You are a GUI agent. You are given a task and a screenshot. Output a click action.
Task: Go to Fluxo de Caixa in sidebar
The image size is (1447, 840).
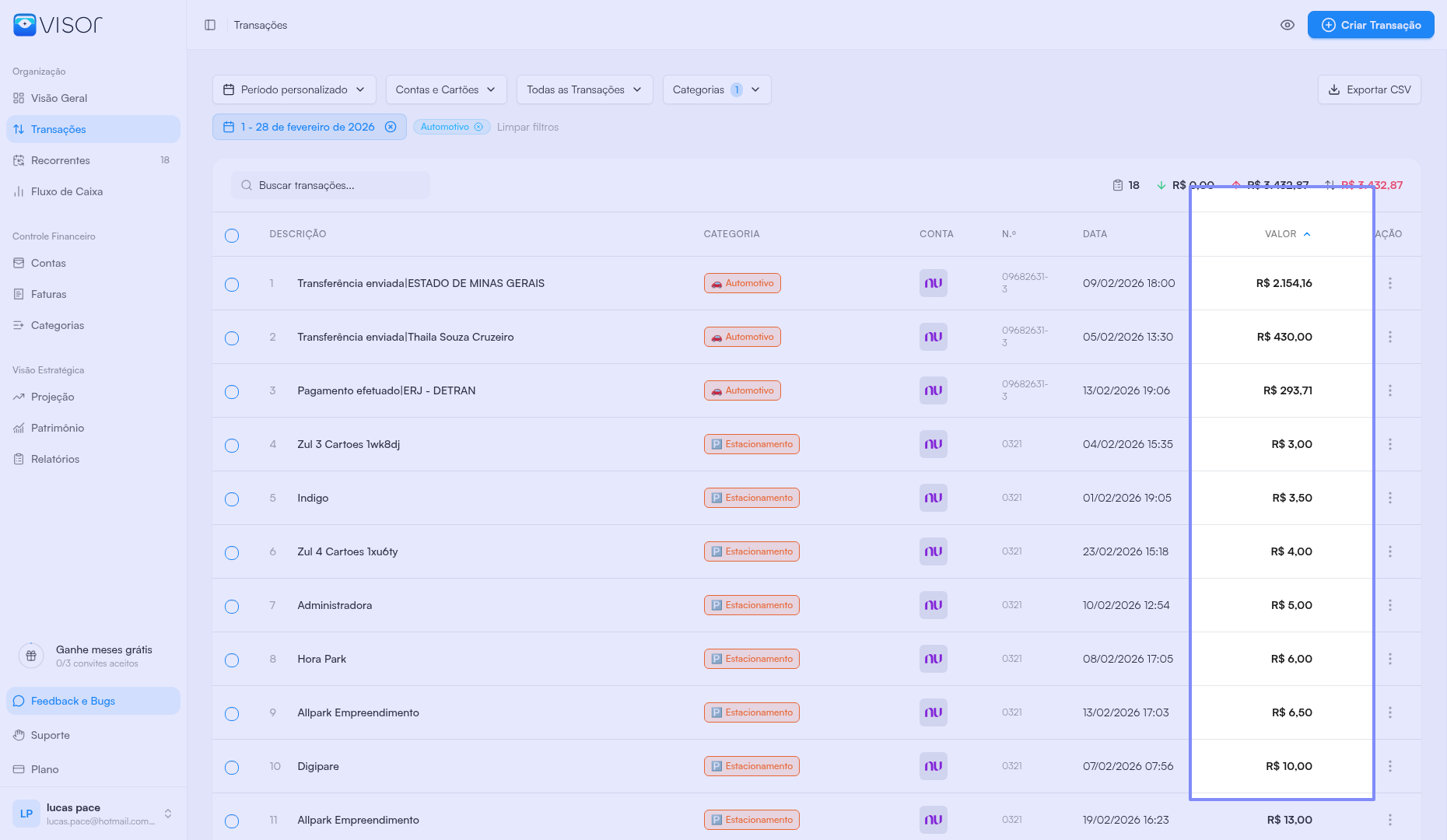pos(67,191)
